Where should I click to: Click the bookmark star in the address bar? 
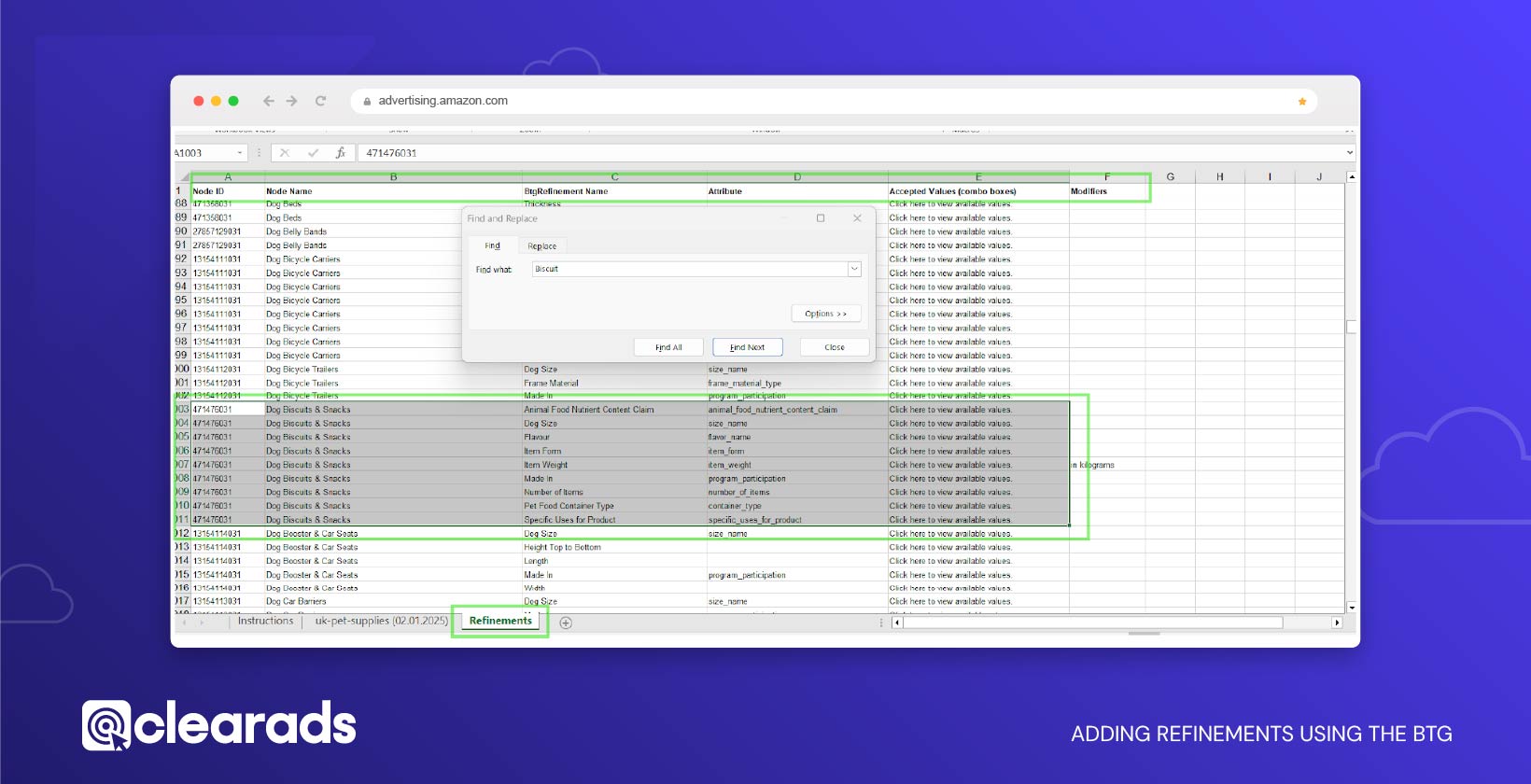coord(1302,101)
